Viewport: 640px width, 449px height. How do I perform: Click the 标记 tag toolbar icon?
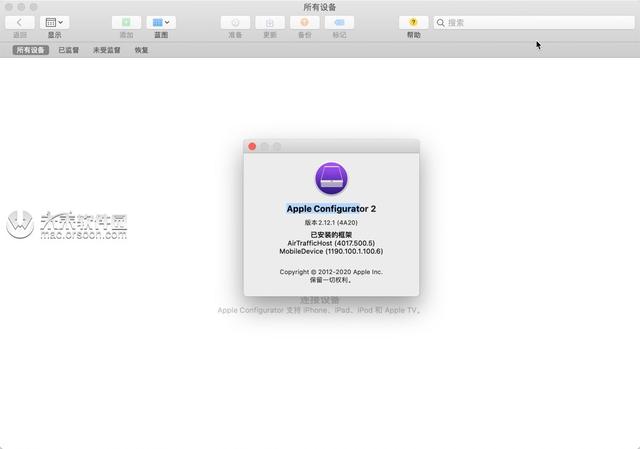339,22
